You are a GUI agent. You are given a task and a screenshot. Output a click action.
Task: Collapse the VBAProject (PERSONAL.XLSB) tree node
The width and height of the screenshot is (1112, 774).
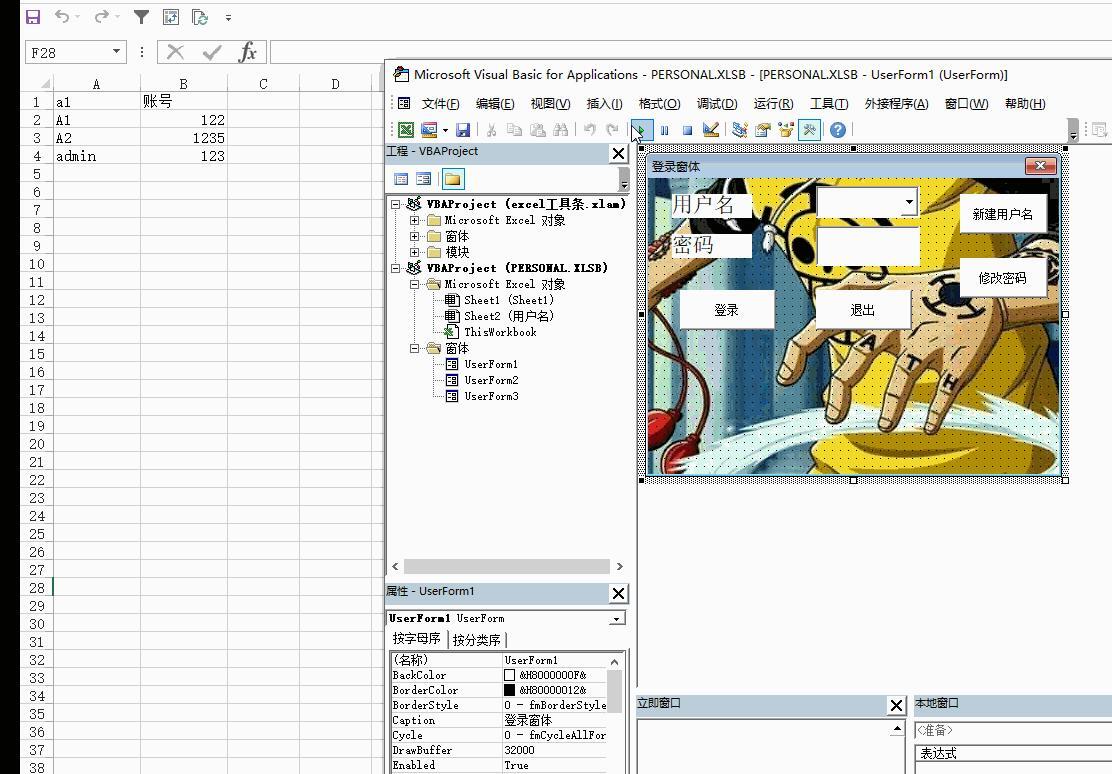(397, 268)
